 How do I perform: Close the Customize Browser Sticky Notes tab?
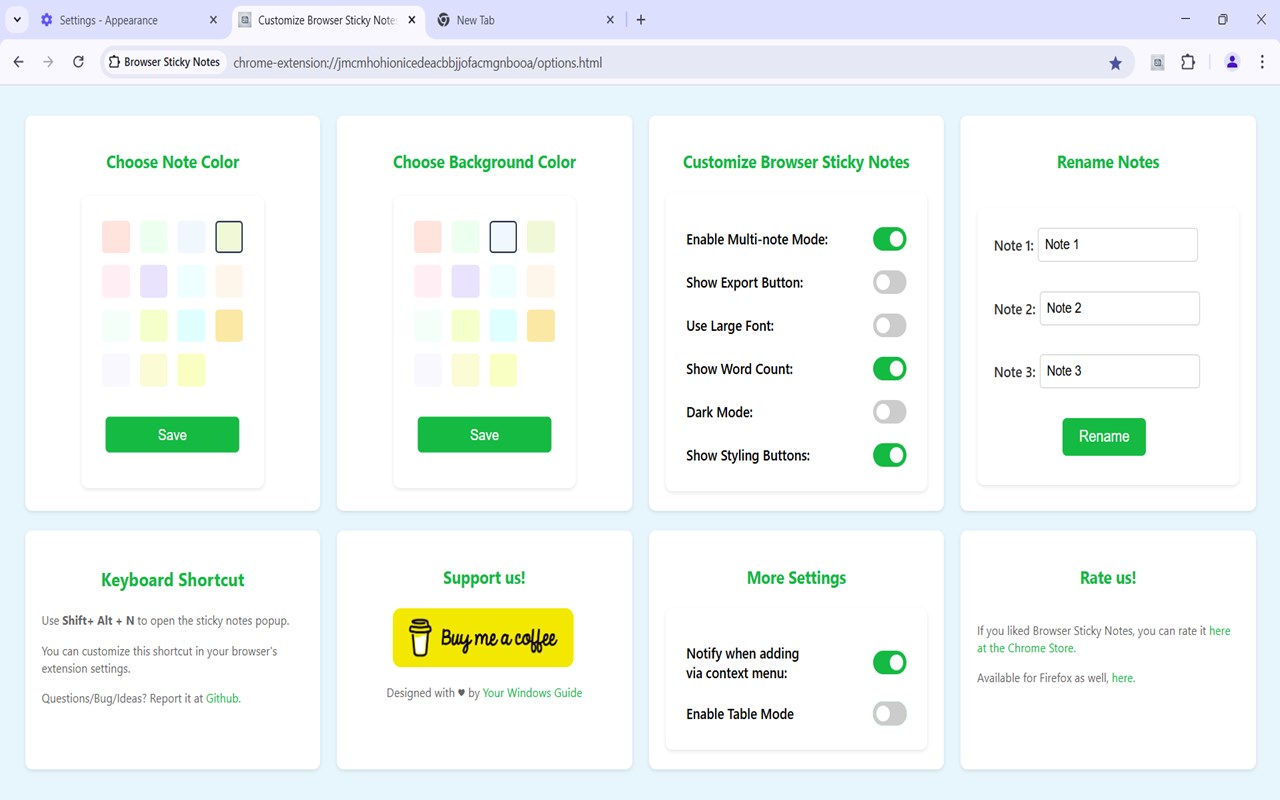[411, 20]
